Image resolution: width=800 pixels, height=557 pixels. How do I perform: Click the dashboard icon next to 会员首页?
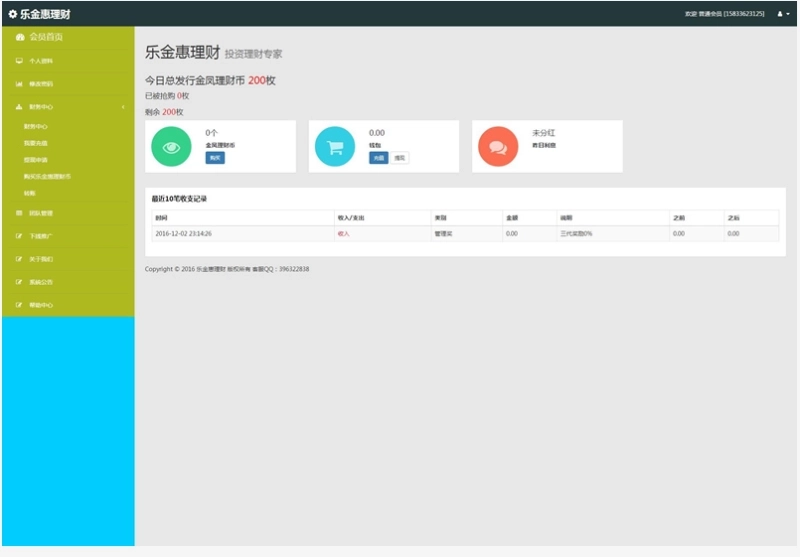(20, 37)
